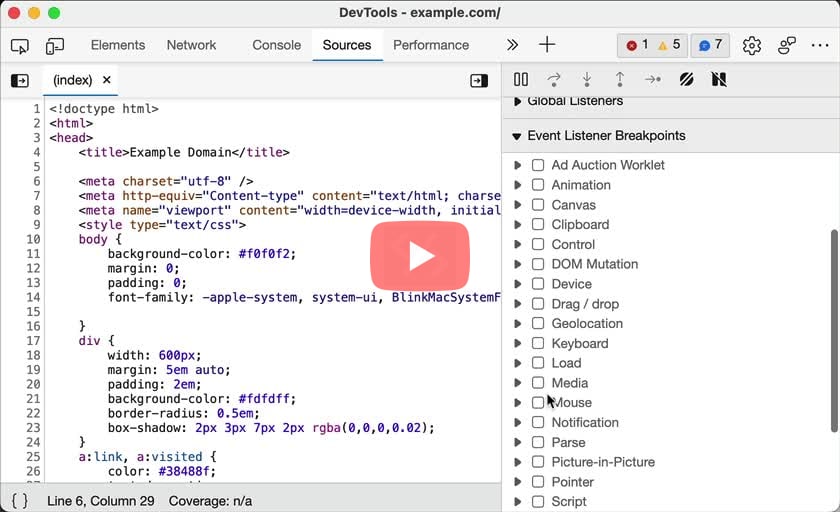The height and width of the screenshot is (512, 840).
Task: Deactivate breakpoints icon
Action: pos(686,80)
